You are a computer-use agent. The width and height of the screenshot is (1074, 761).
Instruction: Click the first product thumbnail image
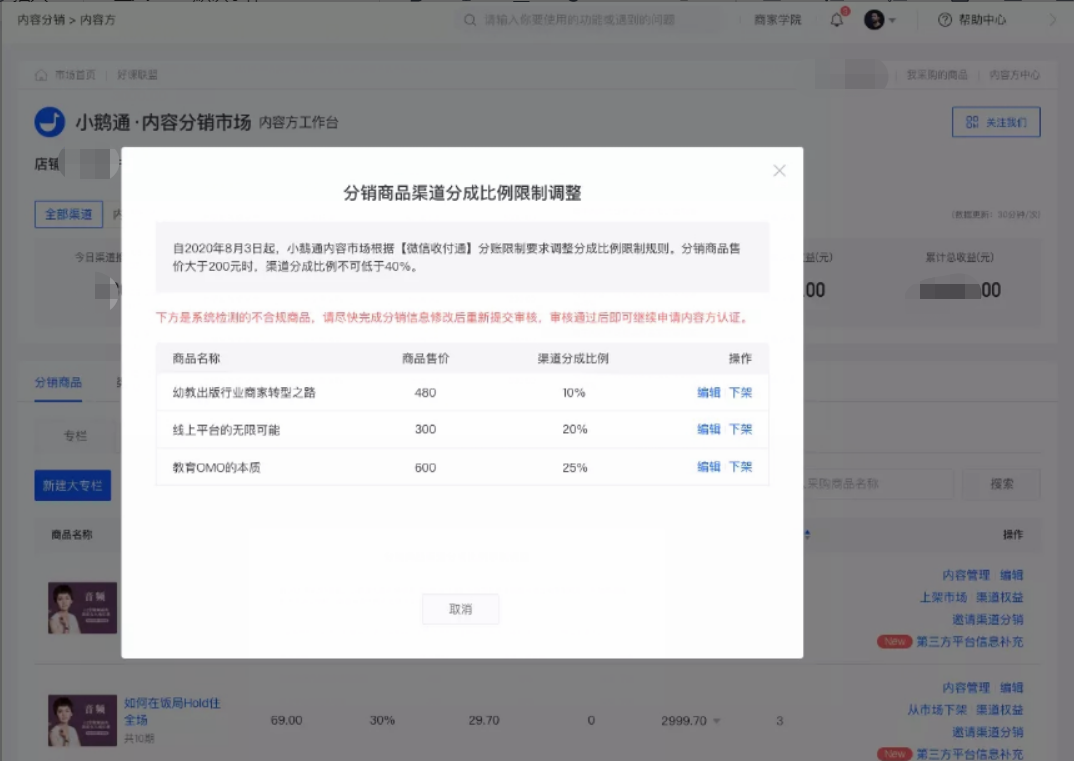click(82, 608)
